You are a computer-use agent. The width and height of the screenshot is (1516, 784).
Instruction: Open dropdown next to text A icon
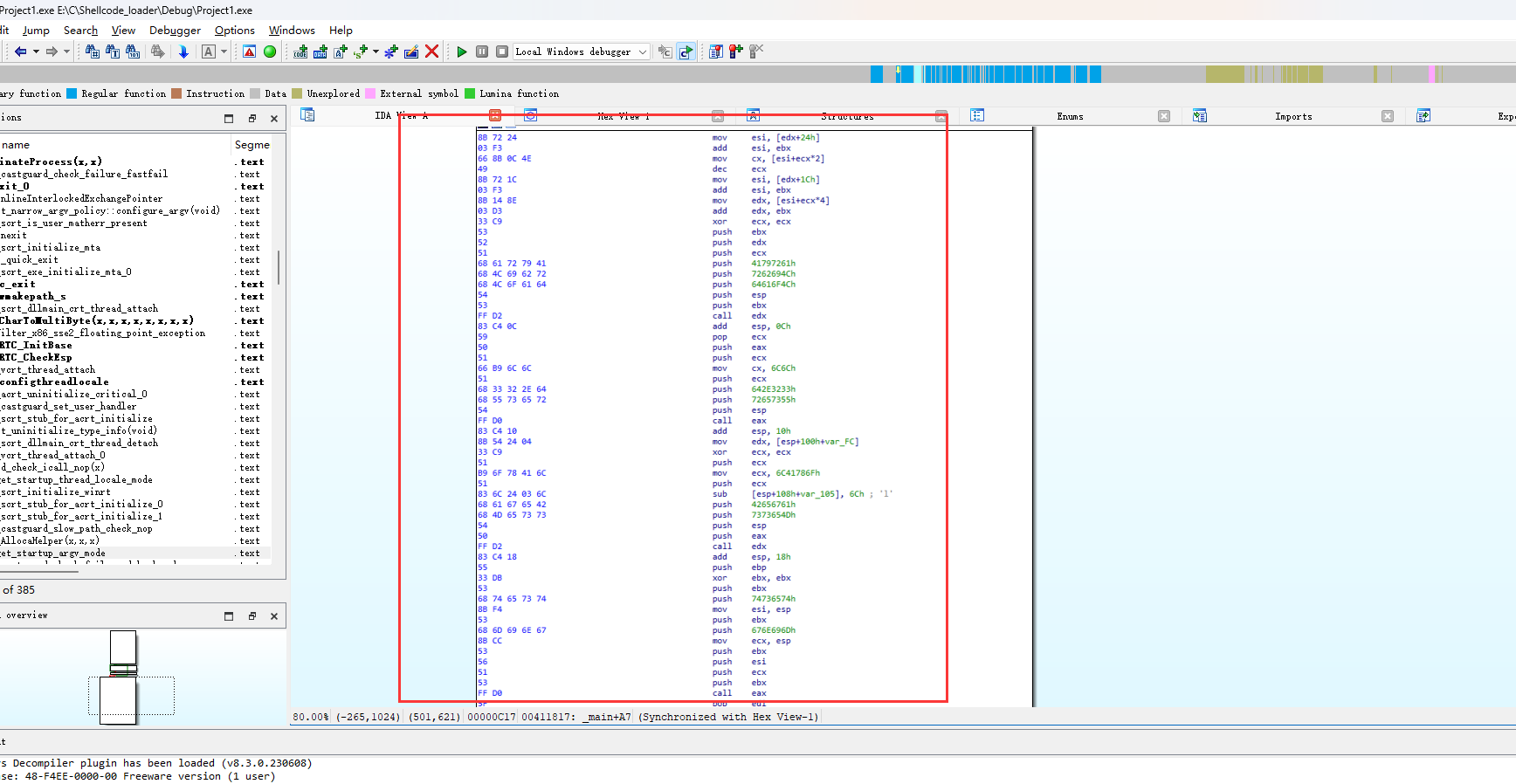click(x=224, y=52)
